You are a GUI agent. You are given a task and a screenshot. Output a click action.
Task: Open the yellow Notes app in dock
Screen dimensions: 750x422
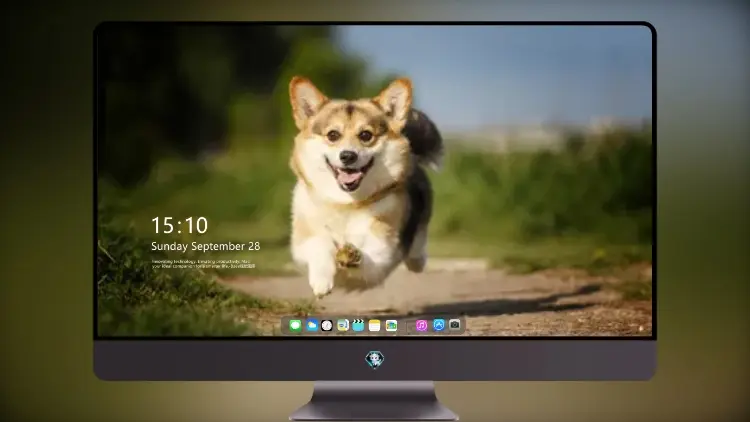coord(375,326)
